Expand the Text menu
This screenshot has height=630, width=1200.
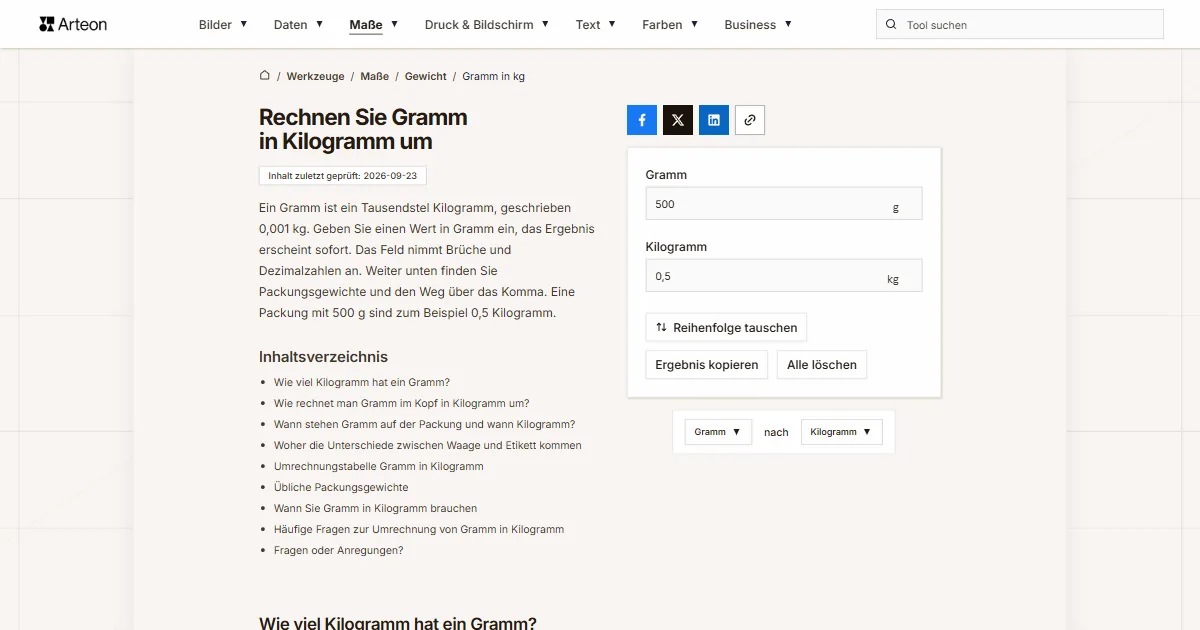(x=596, y=25)
